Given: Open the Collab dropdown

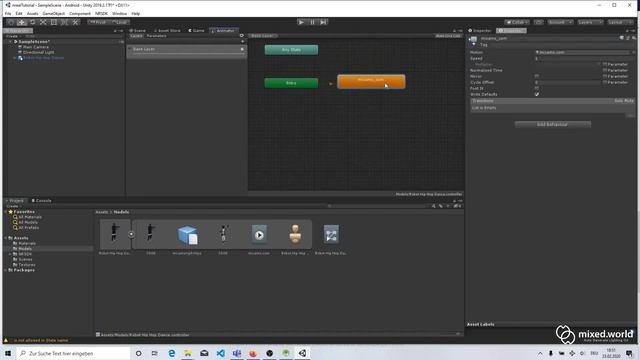Looking at the screenshot, I should pyautogui.click(x=517, y=22).
